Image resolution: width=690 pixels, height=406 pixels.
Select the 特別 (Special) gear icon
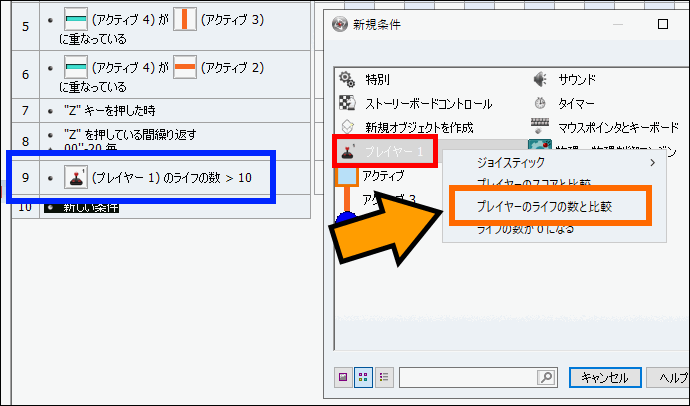pos(347,79)
